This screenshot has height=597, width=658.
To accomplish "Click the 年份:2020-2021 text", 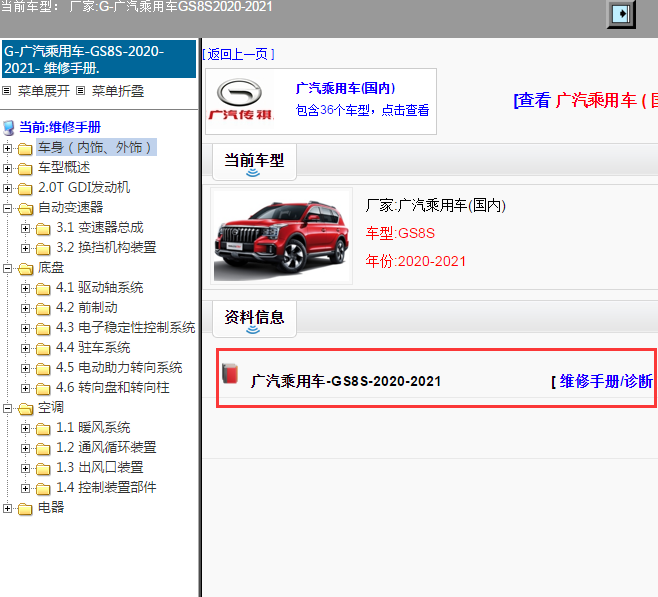I will (415, 261).
